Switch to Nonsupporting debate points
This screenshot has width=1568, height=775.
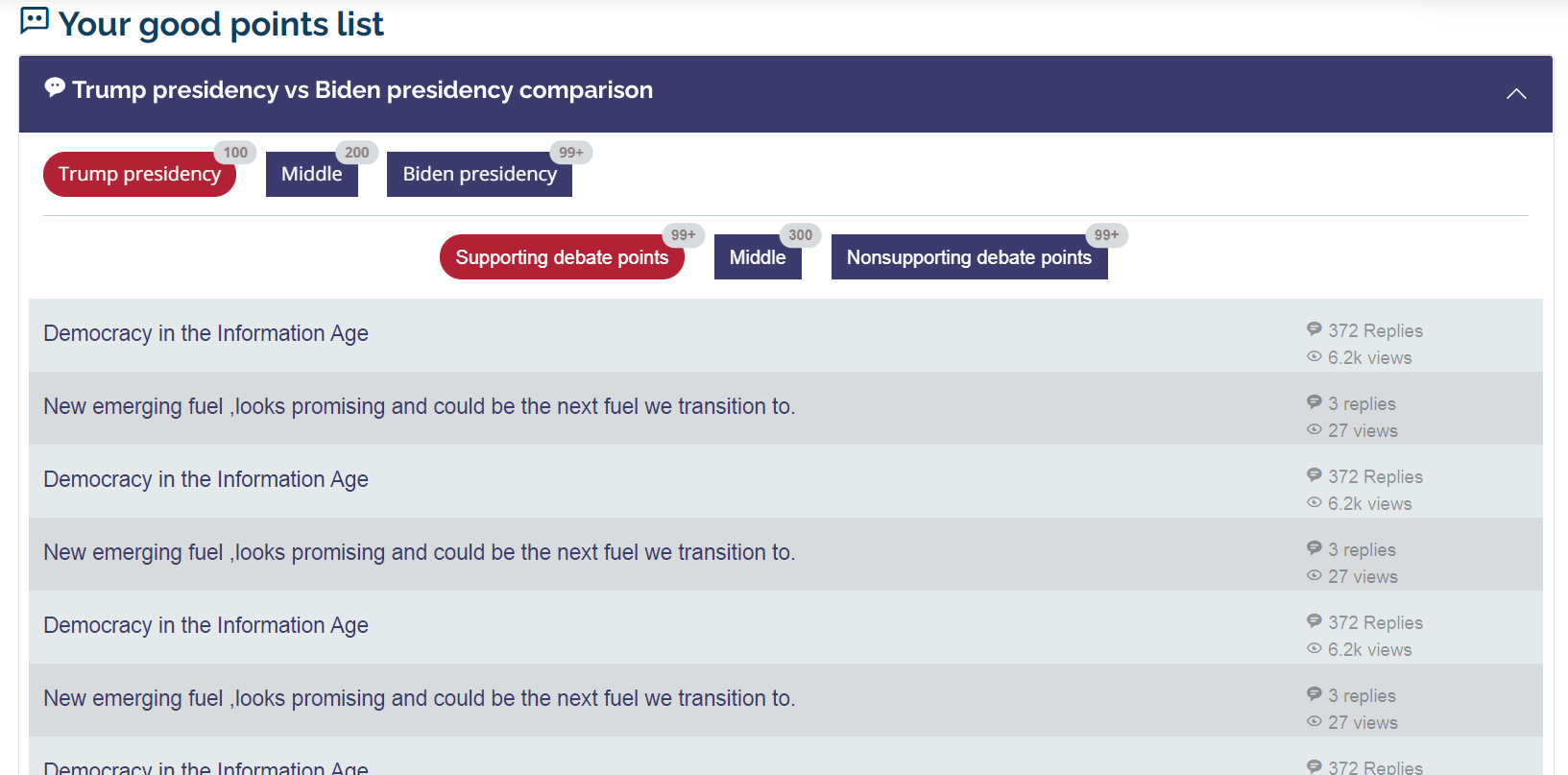tap(969, 257)
